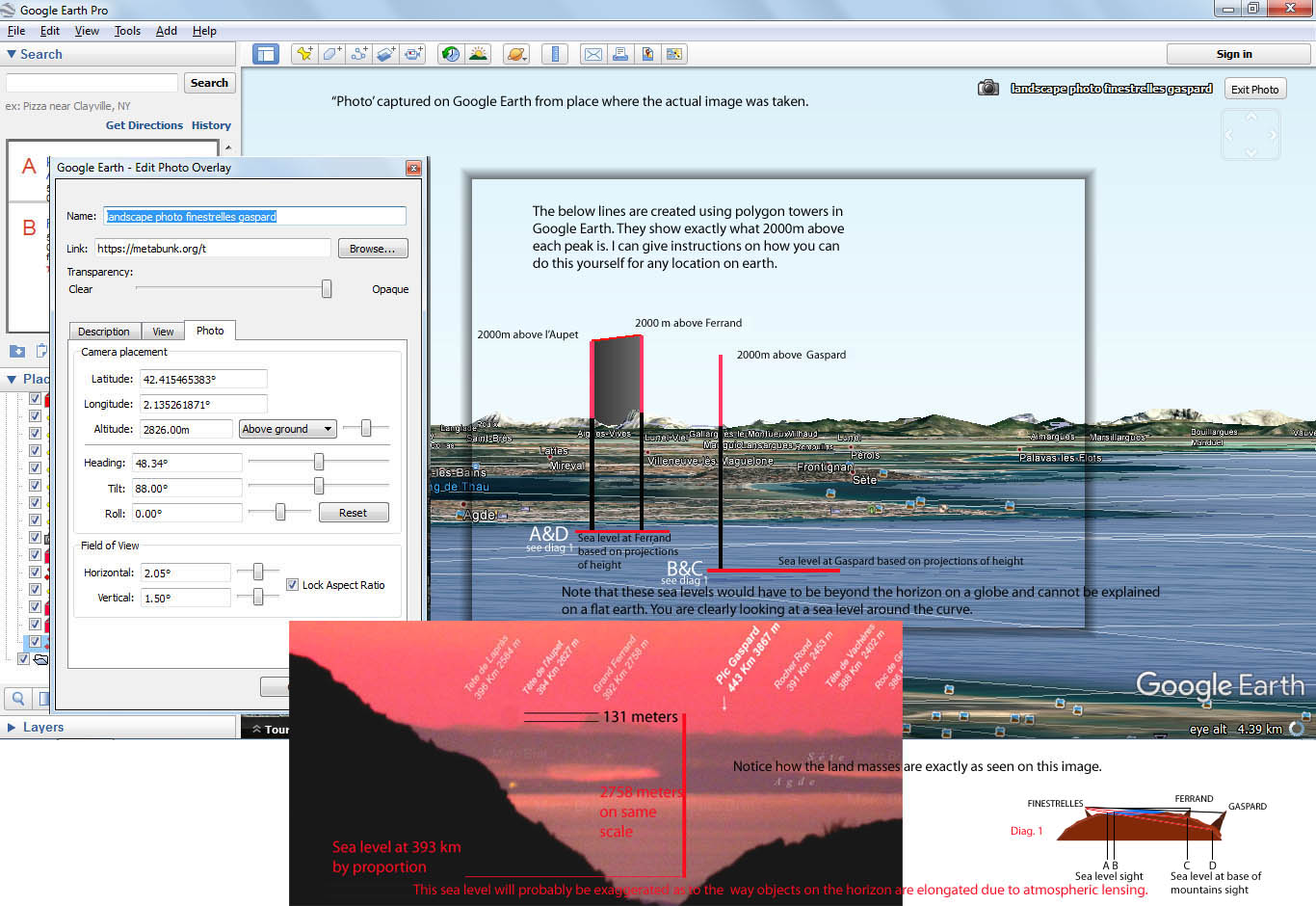Open the History link in the search panel
The width and height of the screenshot is (1316, 906).
point(211,125)
